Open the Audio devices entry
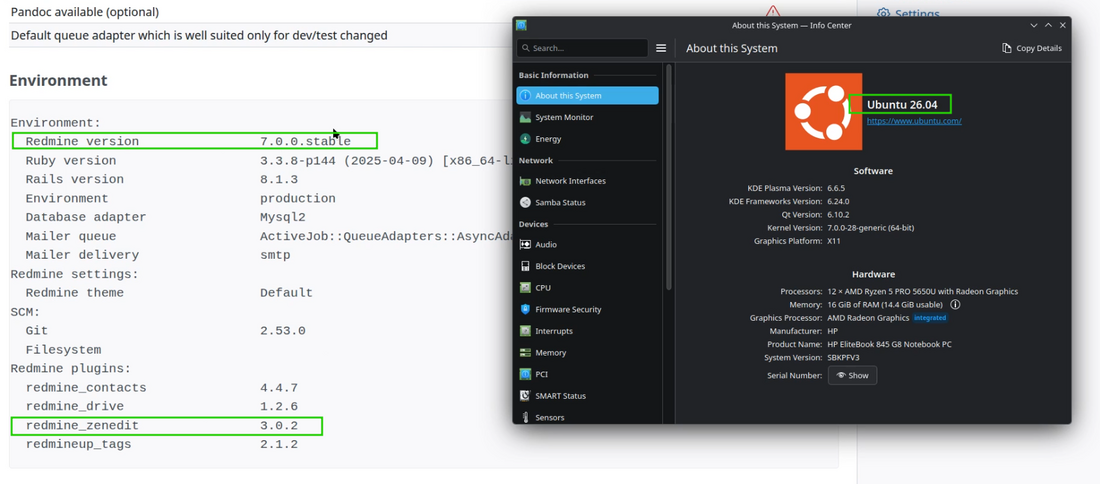1100x484 pixels. click(x=587, y=245)
